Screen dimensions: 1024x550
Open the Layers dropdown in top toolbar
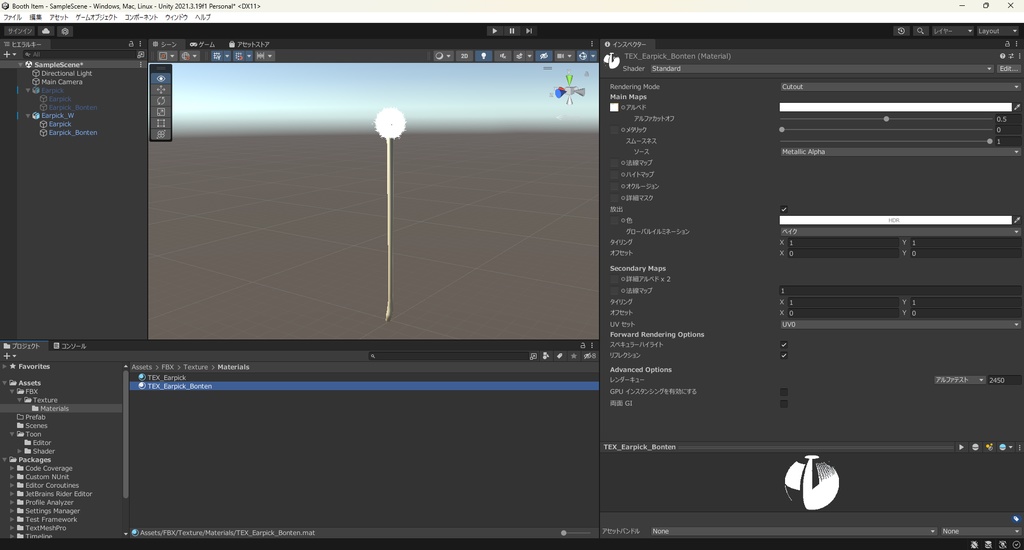[952, 31]
